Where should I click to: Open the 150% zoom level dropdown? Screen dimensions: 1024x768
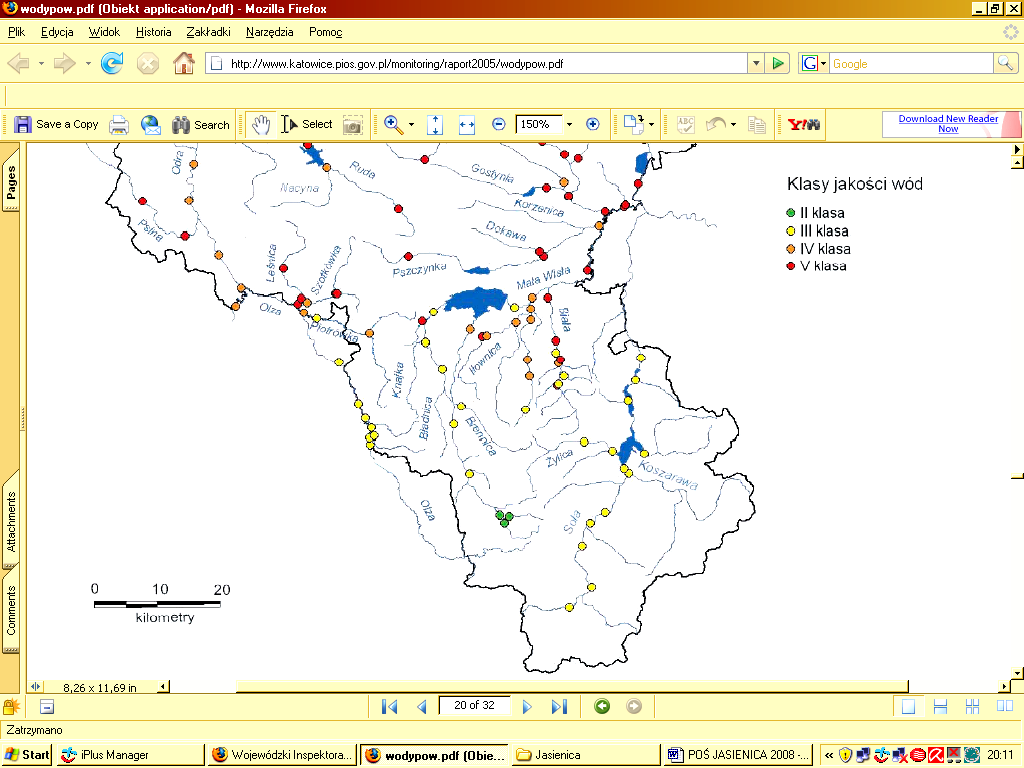(x=569, y=124)
